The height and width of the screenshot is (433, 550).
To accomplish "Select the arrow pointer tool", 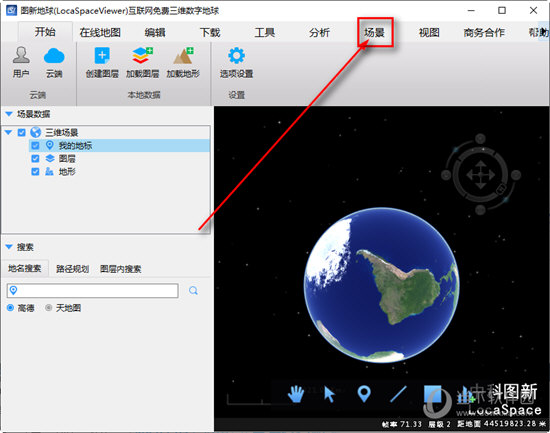I will (x=329, y=394).
